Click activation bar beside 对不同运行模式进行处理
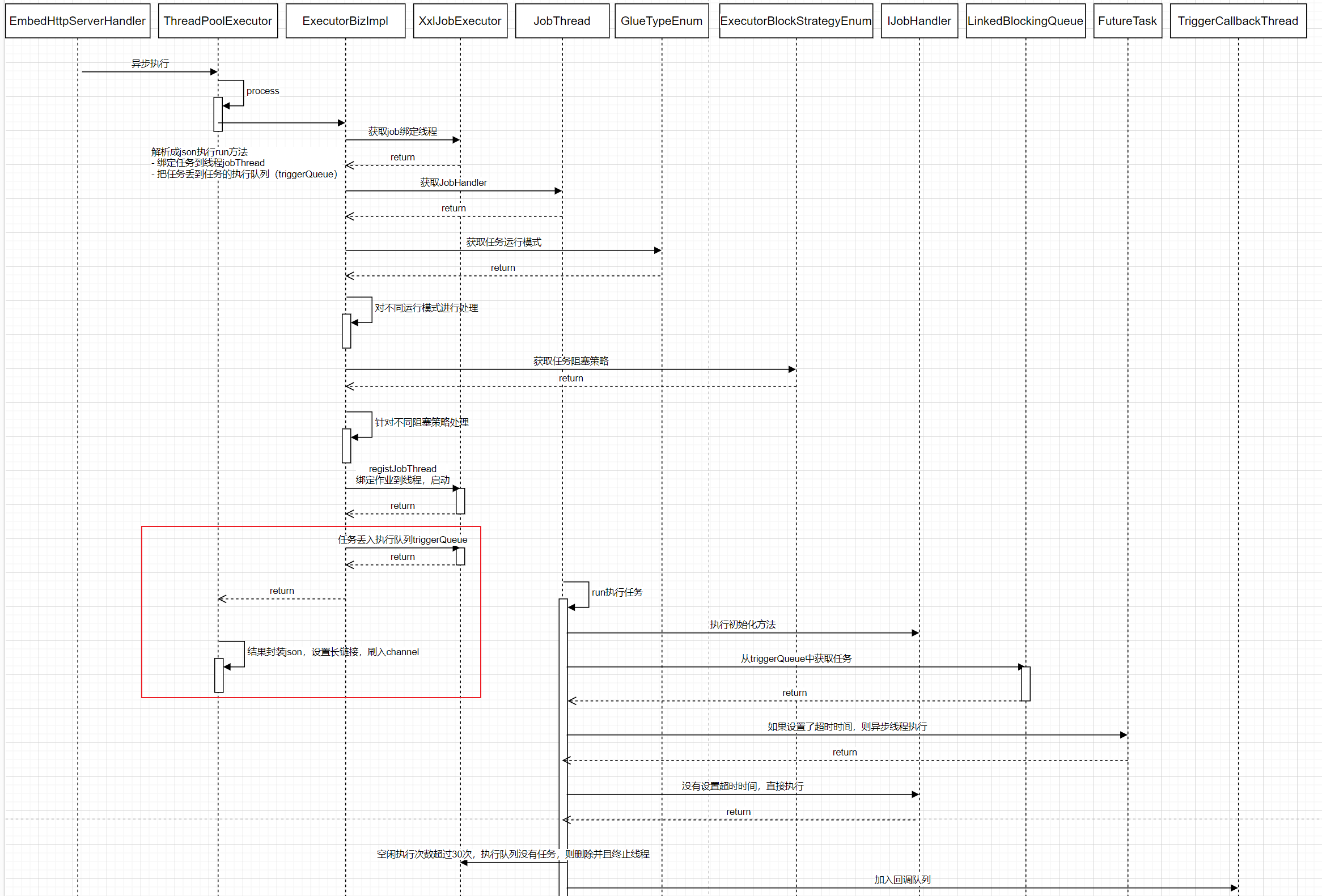Image resolution: width=1322 pixels, height=896 pixels. coord(346,331)
